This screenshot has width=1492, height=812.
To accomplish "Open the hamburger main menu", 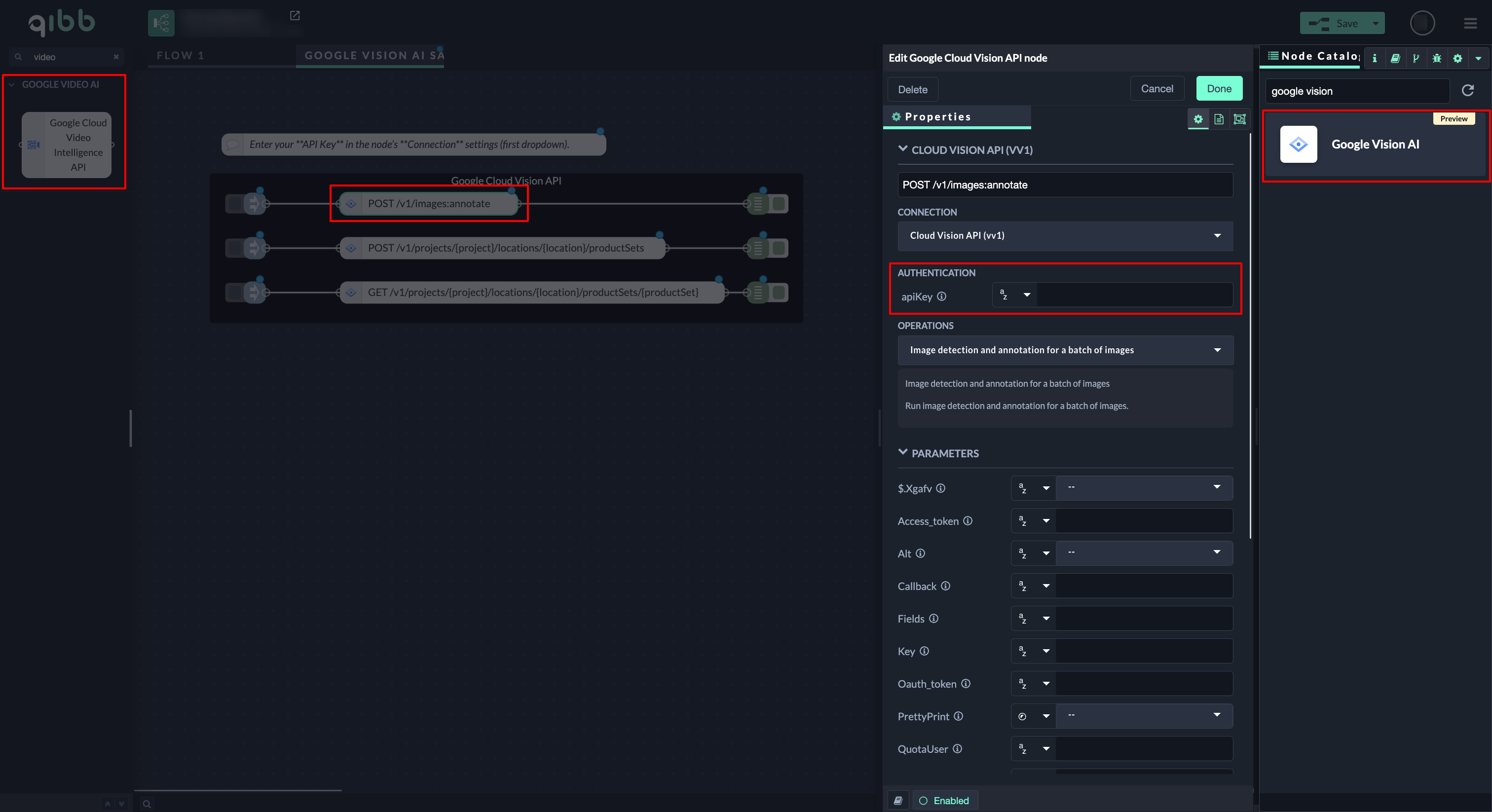I will tap(1471, 24).
